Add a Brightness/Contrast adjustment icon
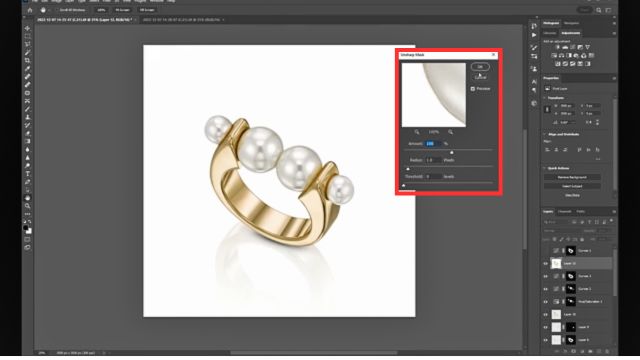Viewport: 640px width, 360px height. pyautogui.click(x=558, y=47)
